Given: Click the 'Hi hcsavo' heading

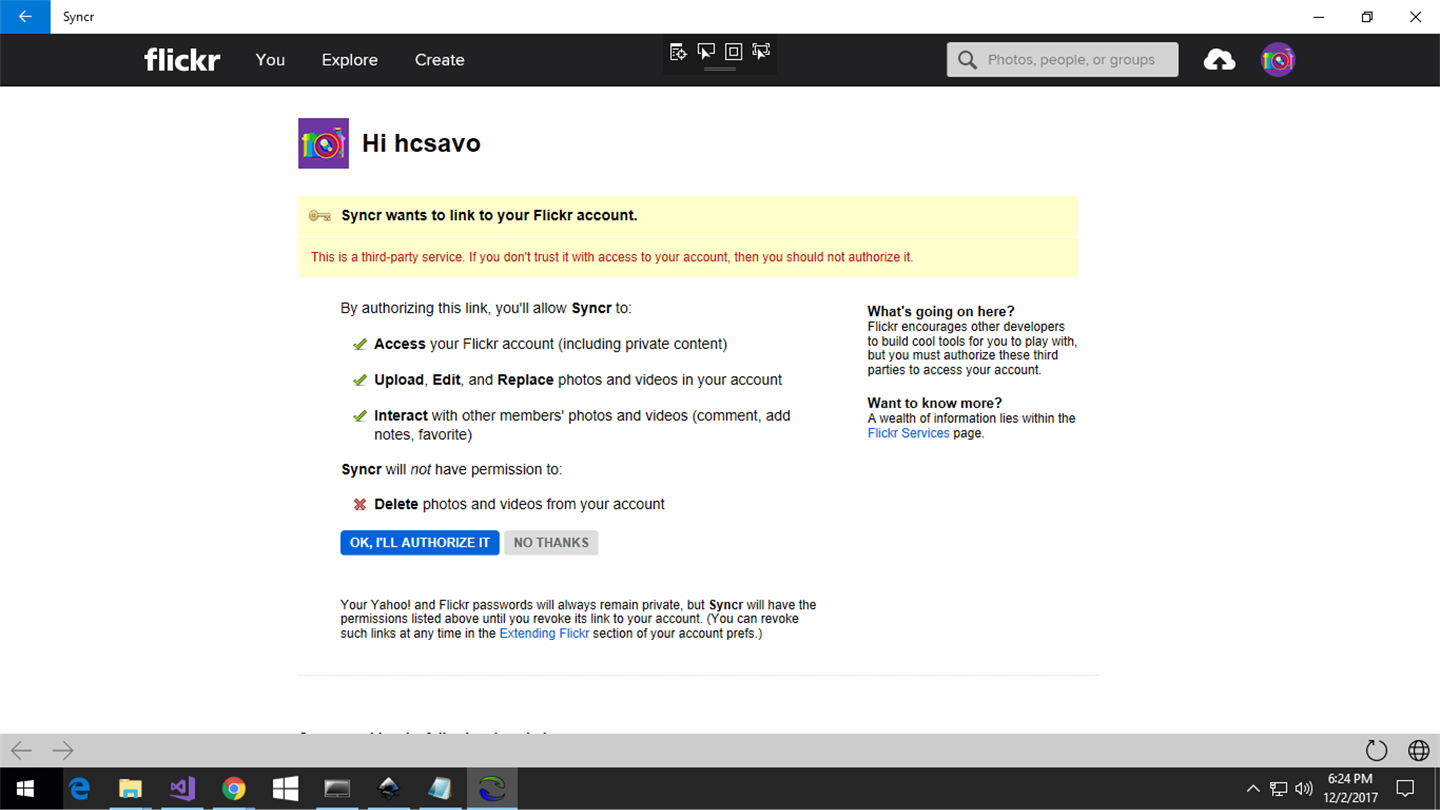Looking at the screenshot, I should tap(421, 143).
